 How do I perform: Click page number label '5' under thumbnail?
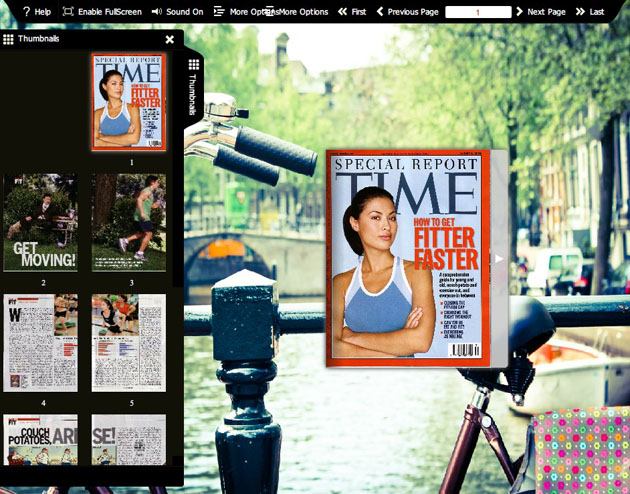click(x=132, y=403)
